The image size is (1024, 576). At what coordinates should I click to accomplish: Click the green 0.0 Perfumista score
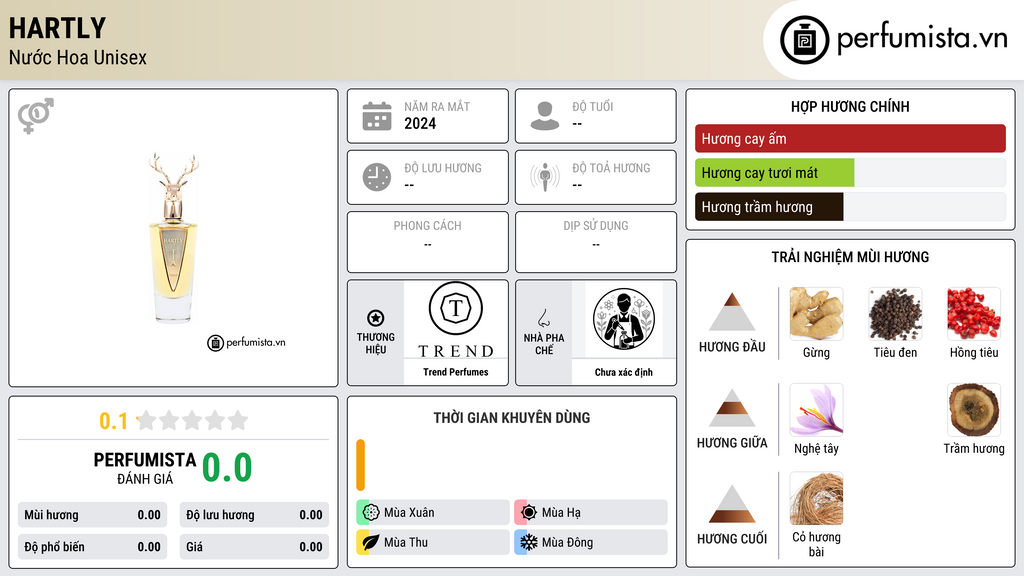[x=227, y=468]
